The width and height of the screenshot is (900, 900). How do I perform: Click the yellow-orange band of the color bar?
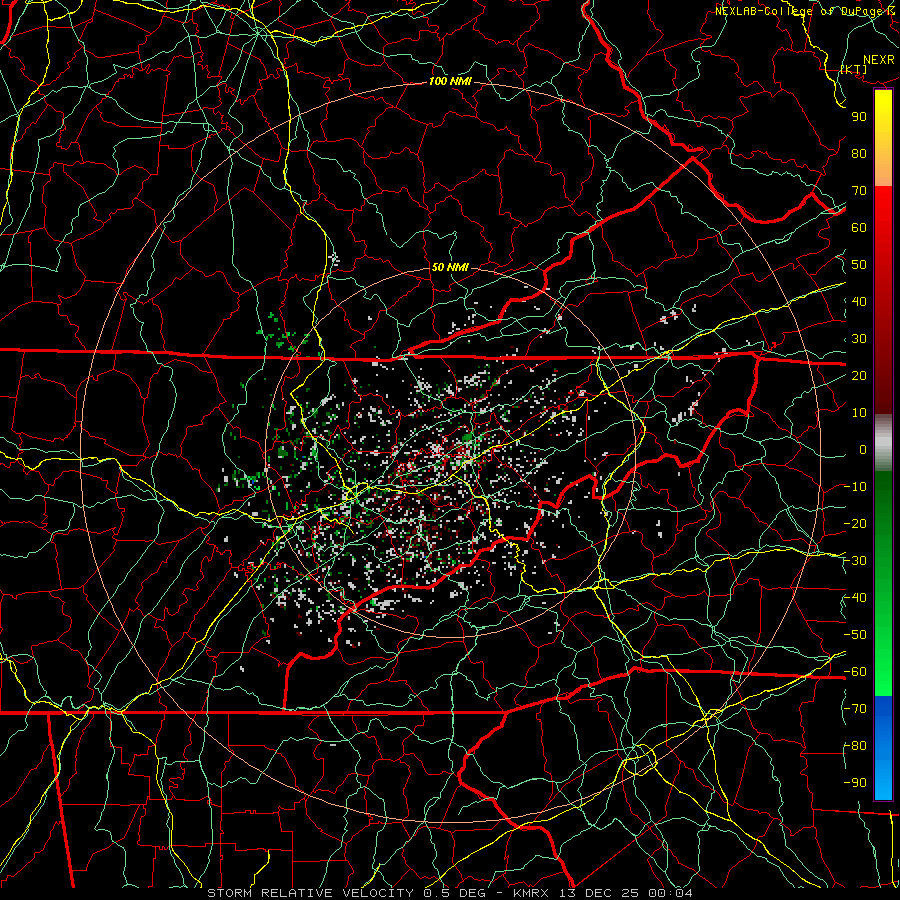[883, 138]
